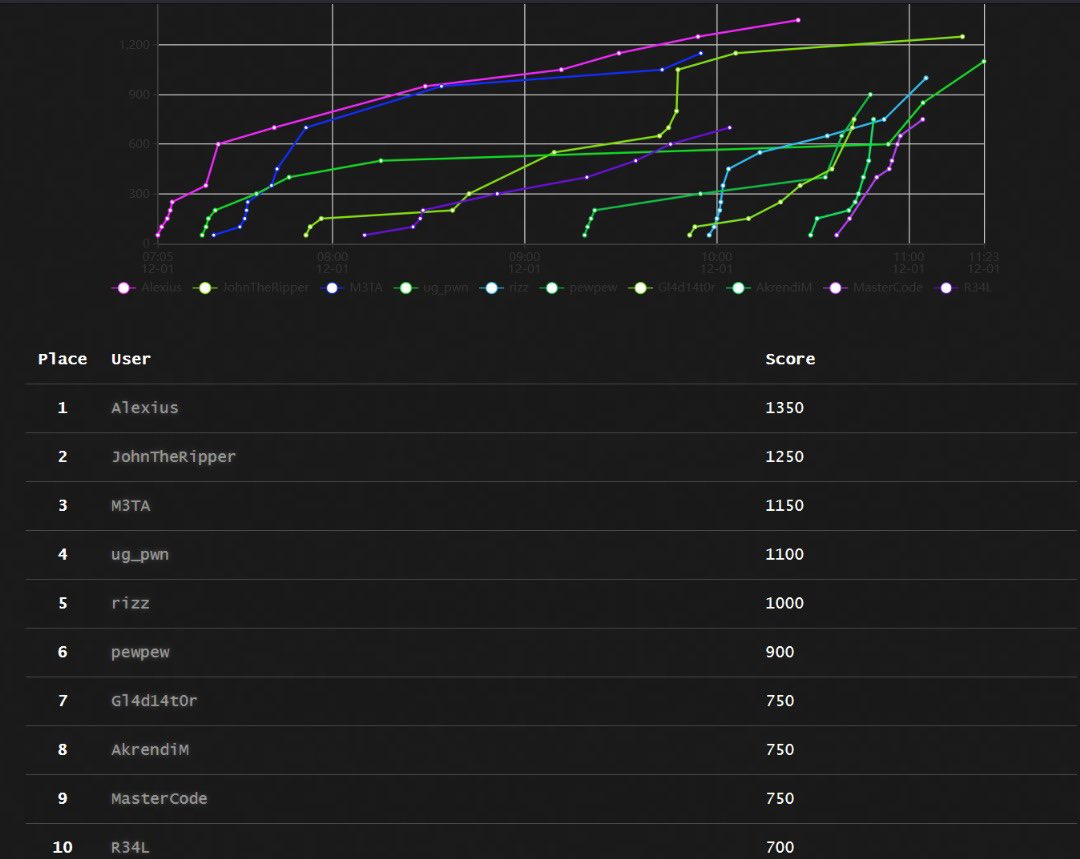Screen dimensions: 1080x859
Task: Click final data point of M3TA blue line
Action: tap(701, 53)
